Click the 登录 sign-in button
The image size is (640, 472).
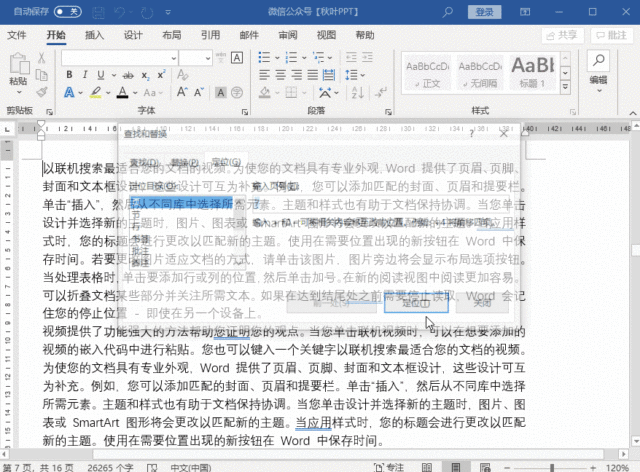tap(484, 11)
